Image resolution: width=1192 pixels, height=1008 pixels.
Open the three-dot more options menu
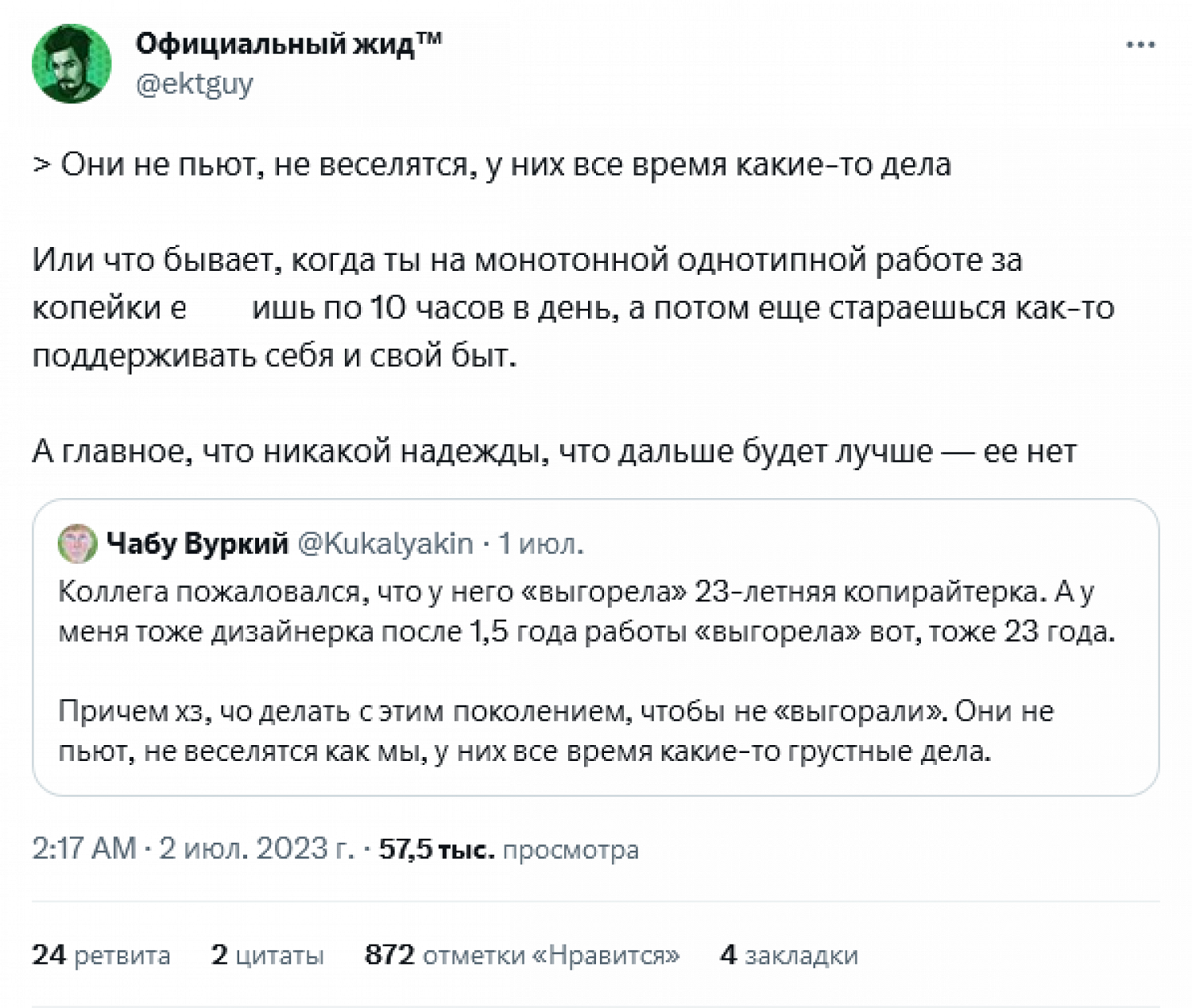coord(1140,45)
